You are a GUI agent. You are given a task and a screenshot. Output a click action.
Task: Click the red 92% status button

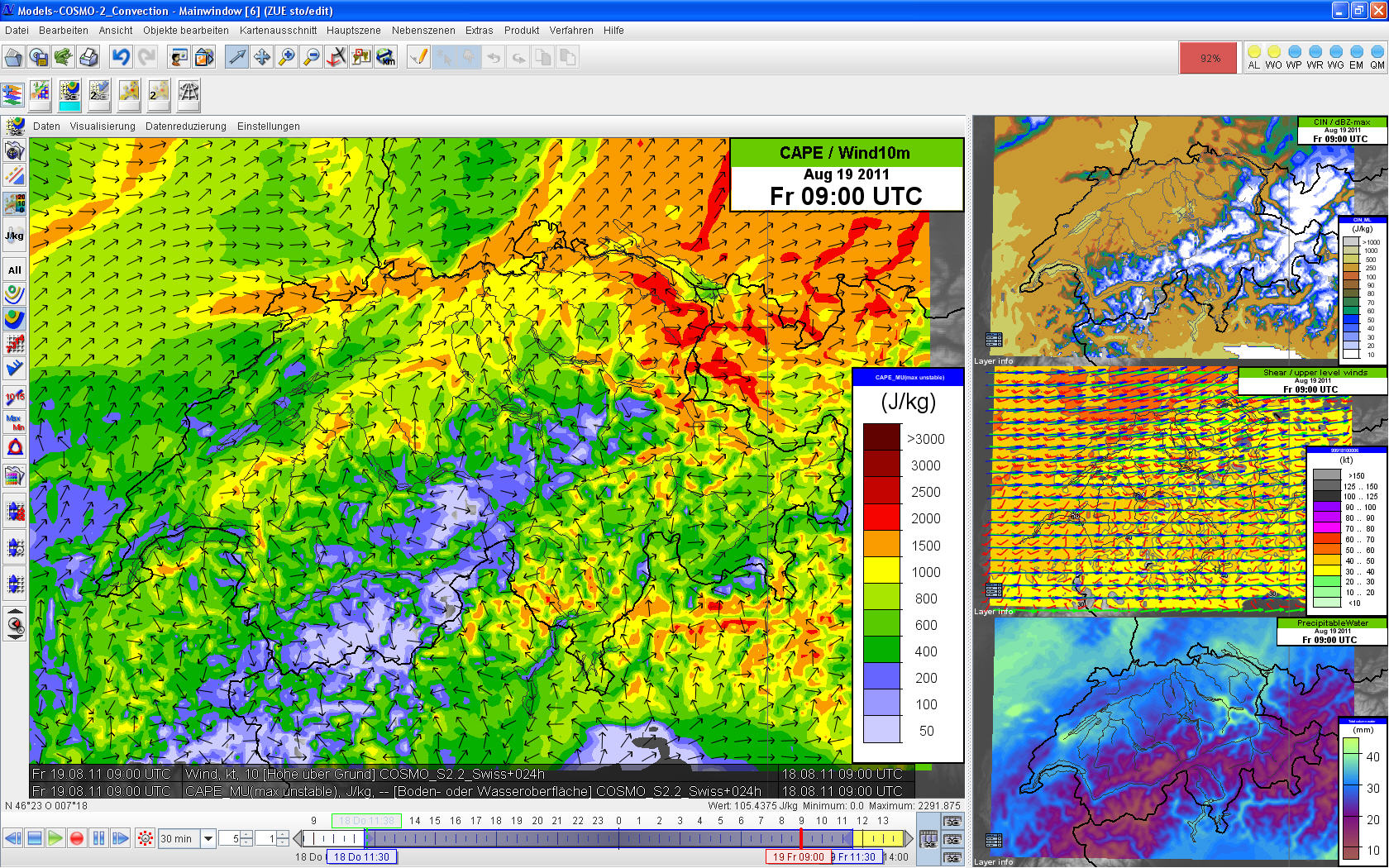tap(1210, 58)
